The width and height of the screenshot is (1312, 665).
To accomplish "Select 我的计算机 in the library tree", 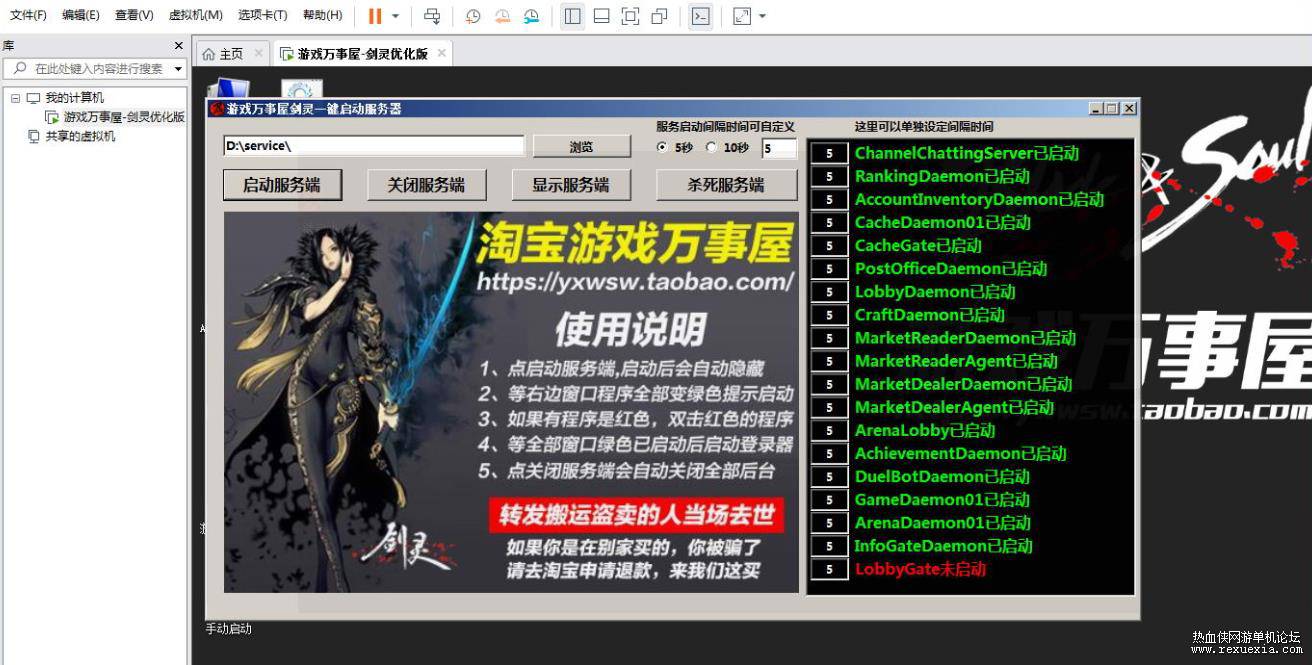I will coord(74,98).
